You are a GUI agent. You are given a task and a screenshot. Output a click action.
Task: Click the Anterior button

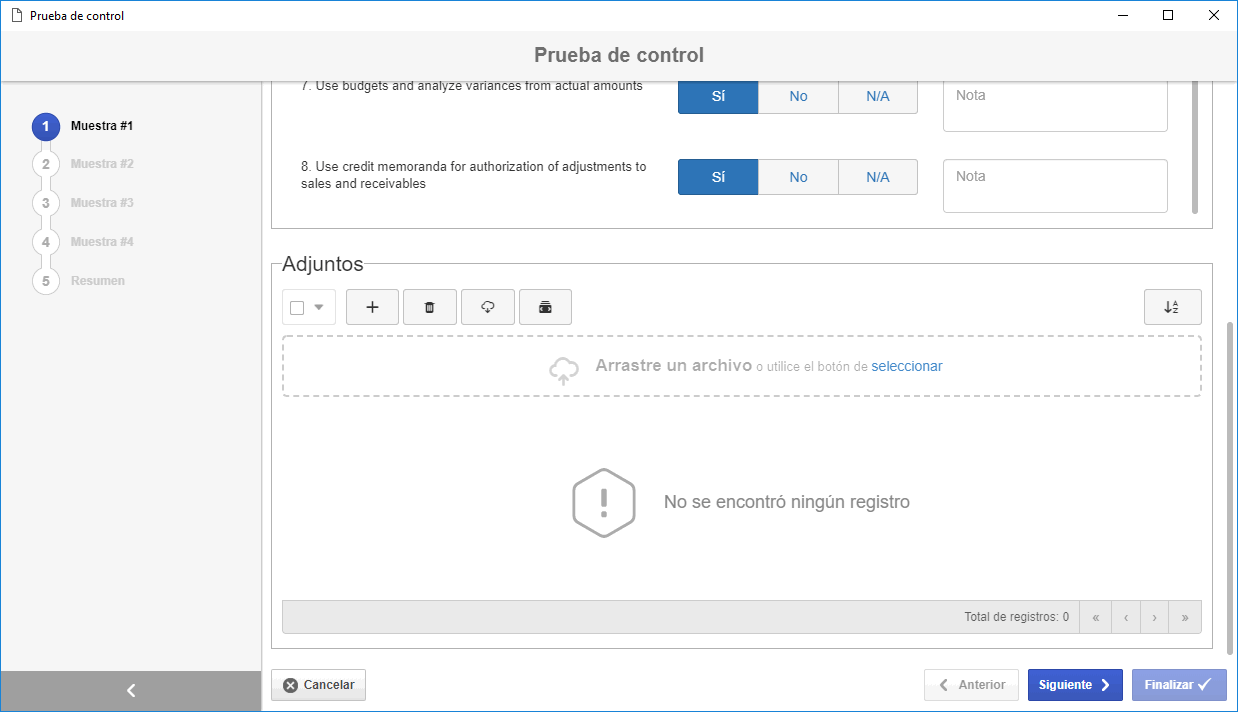tap(971, 685)
